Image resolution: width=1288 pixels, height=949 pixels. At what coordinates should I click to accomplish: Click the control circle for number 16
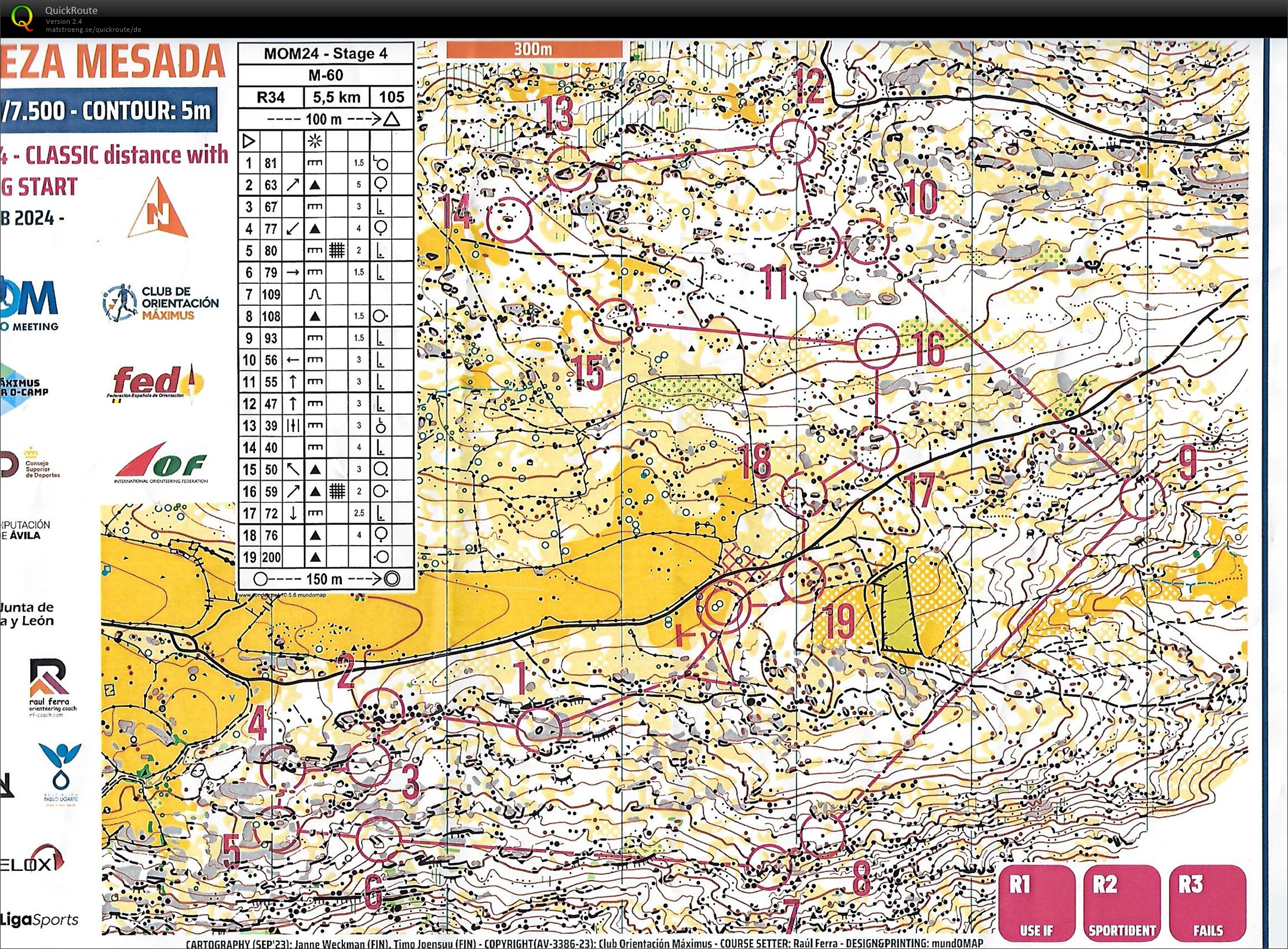pyautogui.click(x=877, y=346)
